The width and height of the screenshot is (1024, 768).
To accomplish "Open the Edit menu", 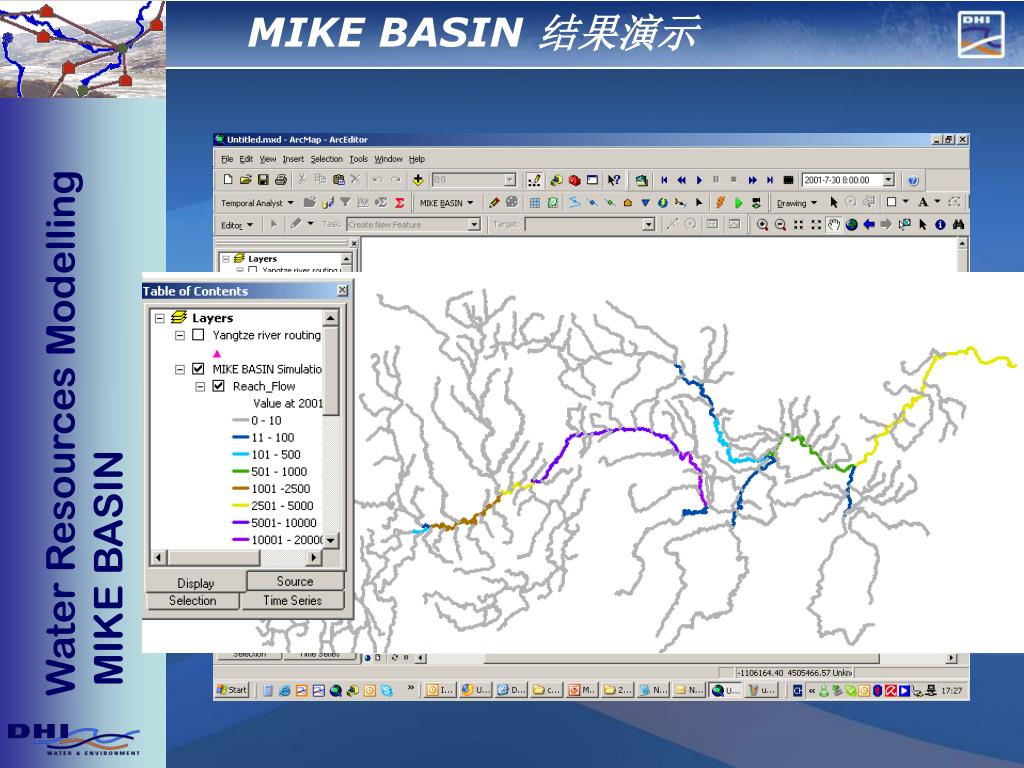I will [x=246, y=159].
